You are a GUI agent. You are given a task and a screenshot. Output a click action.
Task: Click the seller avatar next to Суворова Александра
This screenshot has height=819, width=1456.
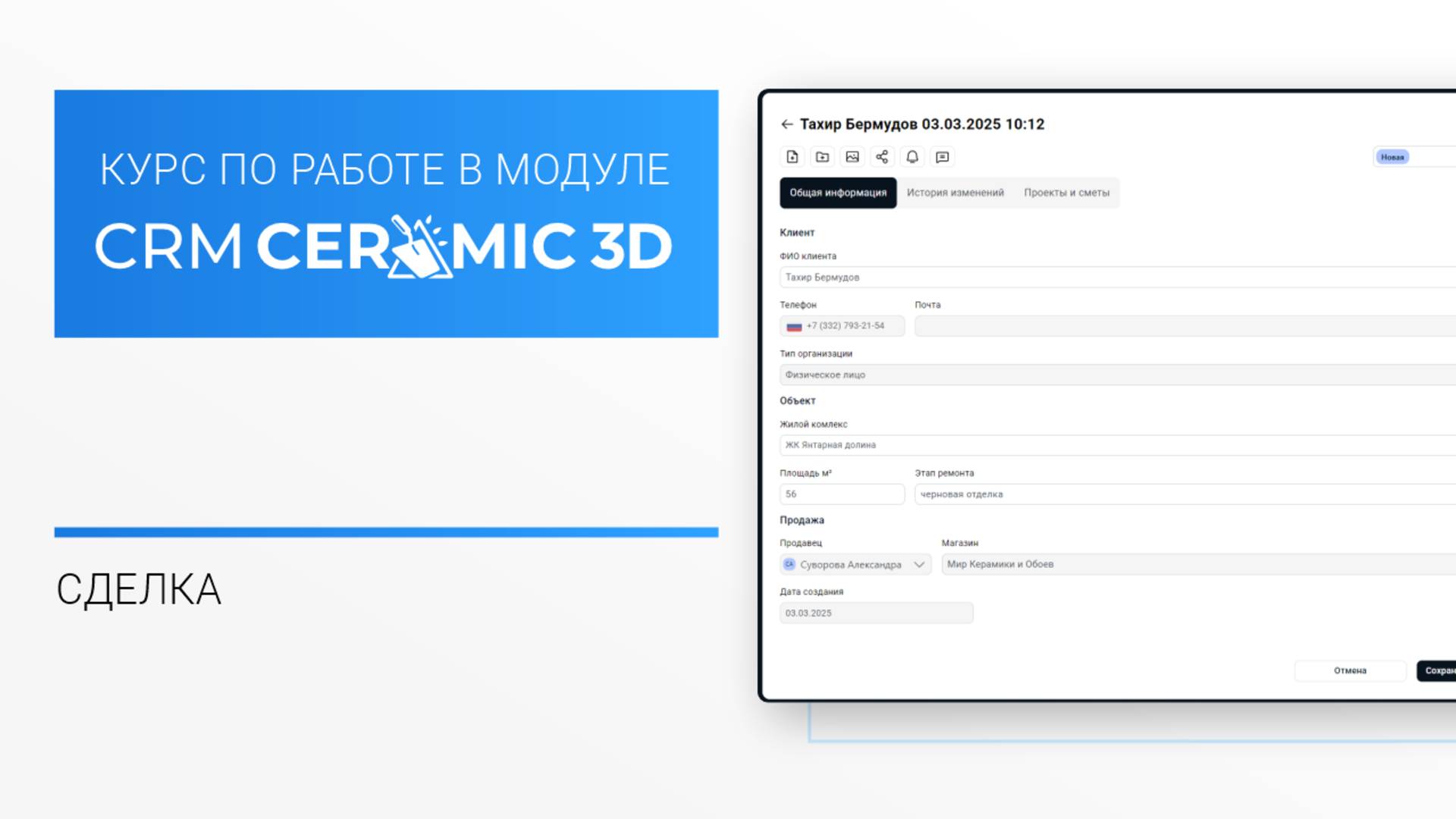[x=789, y=564]
